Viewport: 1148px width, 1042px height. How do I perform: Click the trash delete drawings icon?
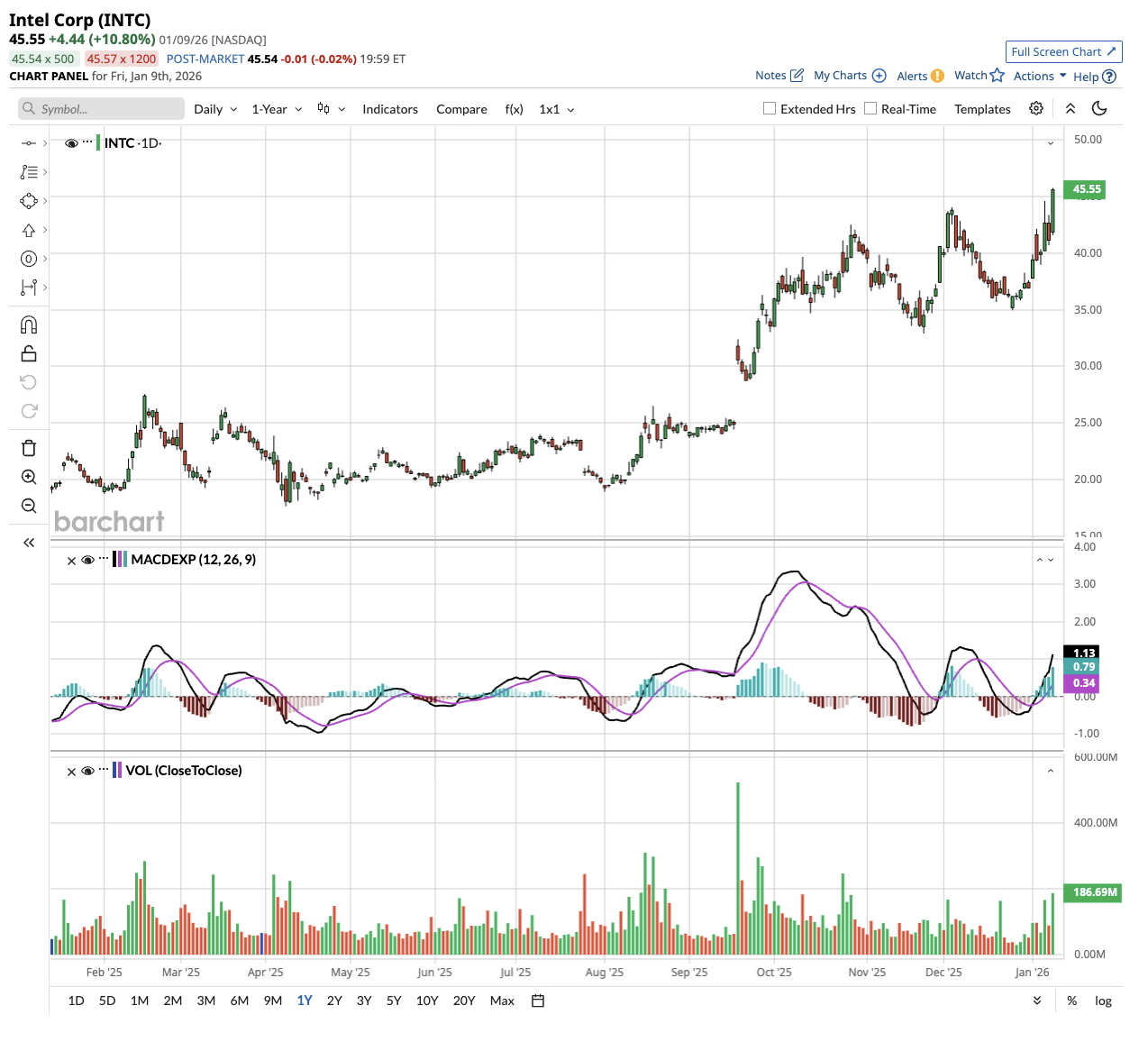pyautogui.click(x=29, y=448)
